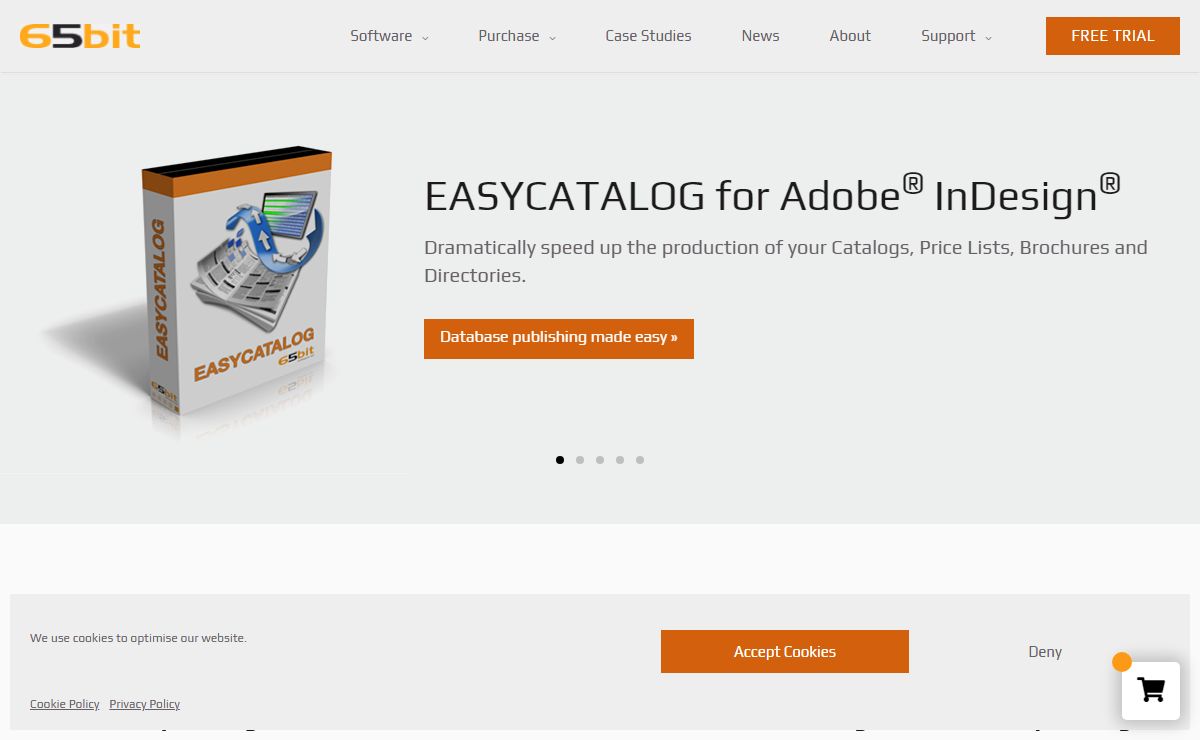1200x740 pixels.
Task: Click the 'Dramatically speed up the production' description text
Action: click(x=786, y=261)
